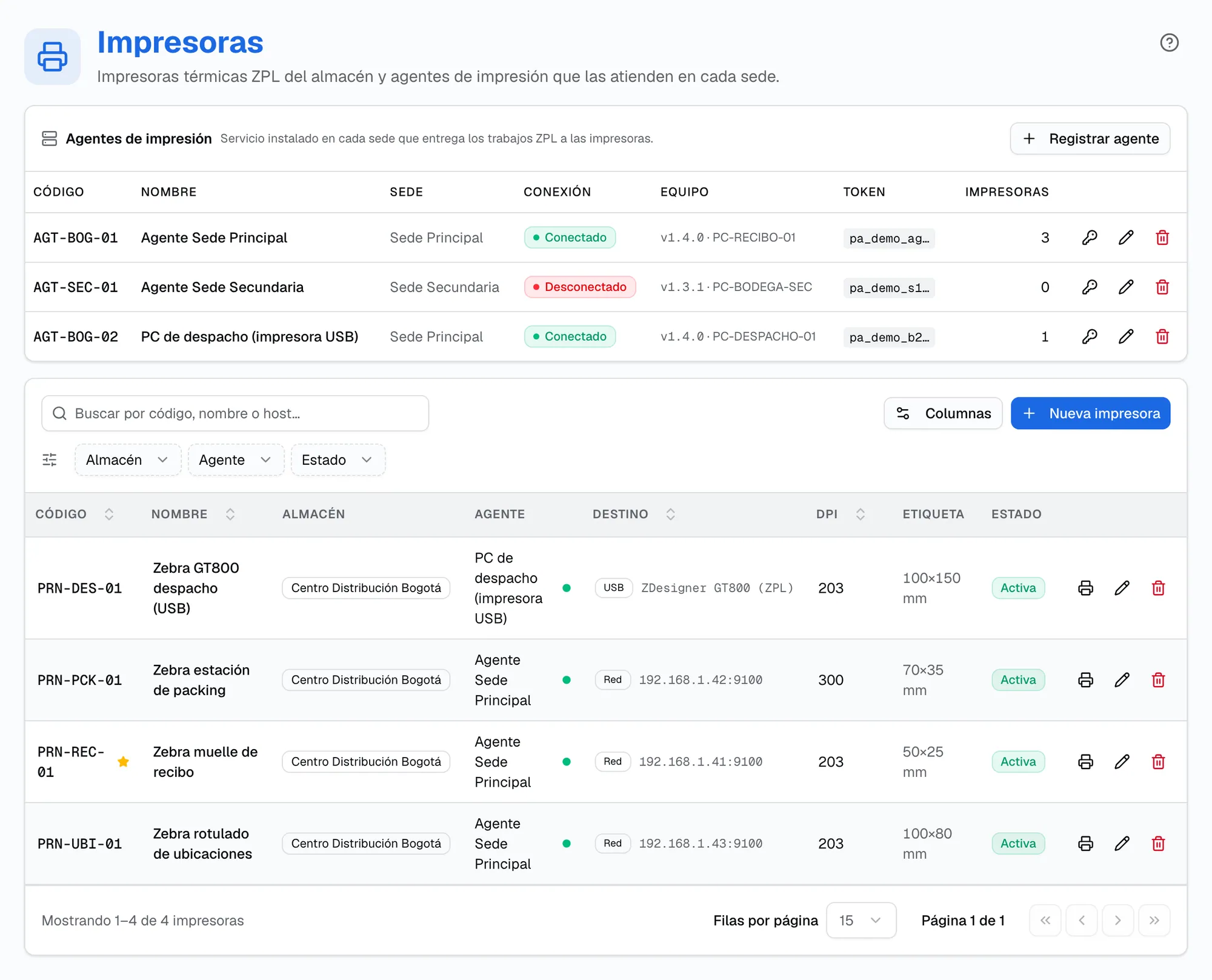Open rows per page dropdown showing 15
The width and height of the screenshot is (1212, 980).
[861, 921]
